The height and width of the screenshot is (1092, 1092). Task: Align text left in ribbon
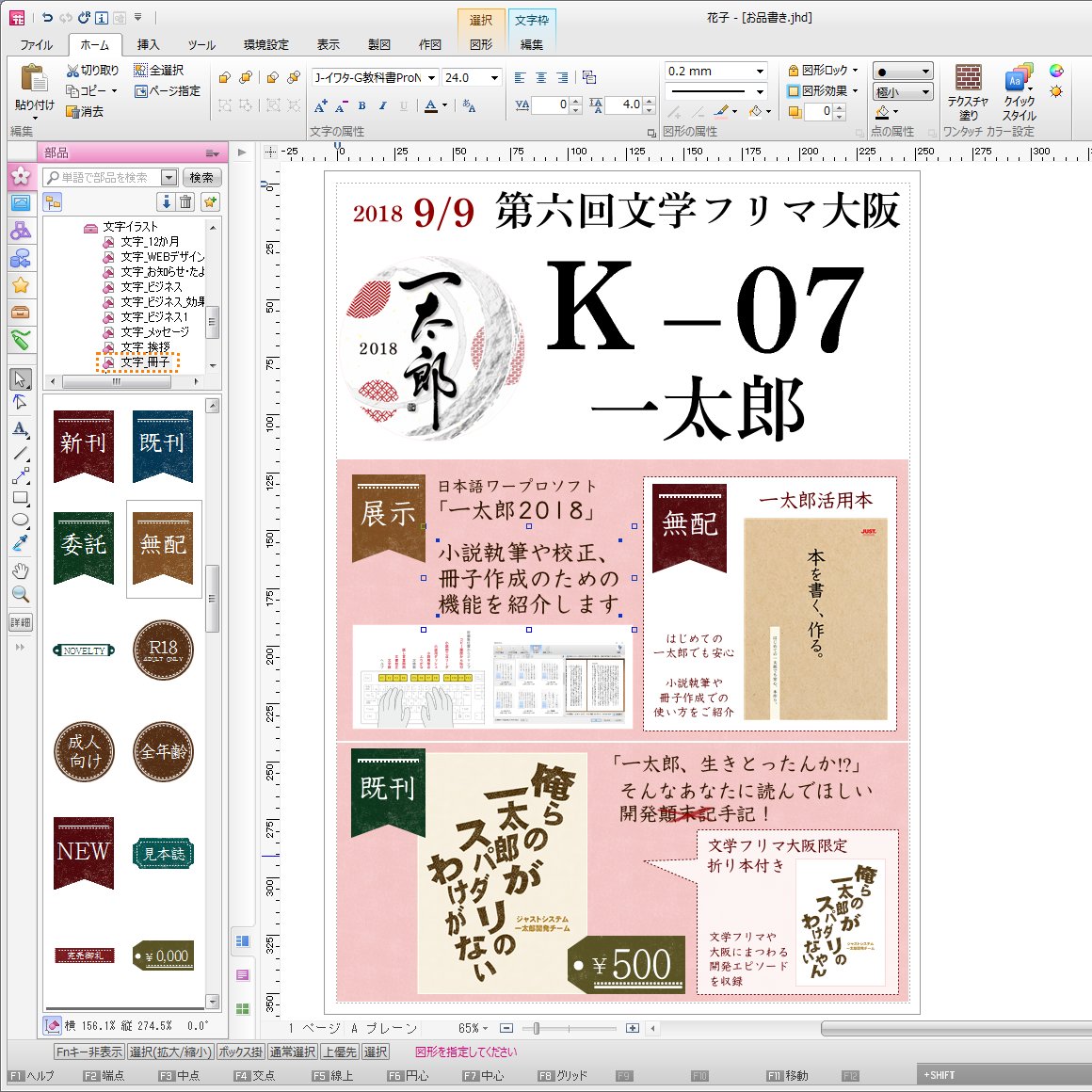520,77
